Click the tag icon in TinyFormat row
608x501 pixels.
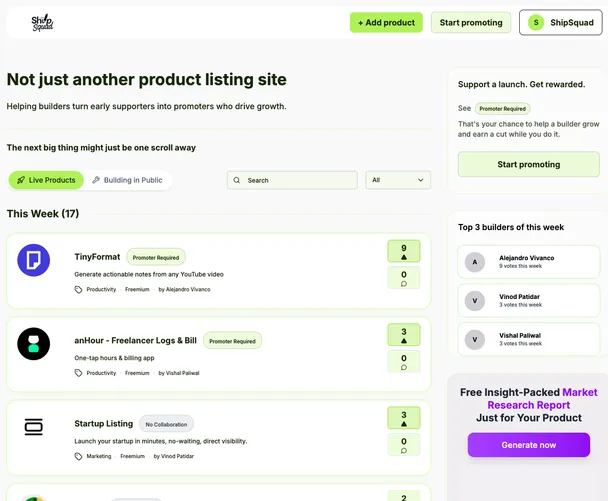[78, 290]
